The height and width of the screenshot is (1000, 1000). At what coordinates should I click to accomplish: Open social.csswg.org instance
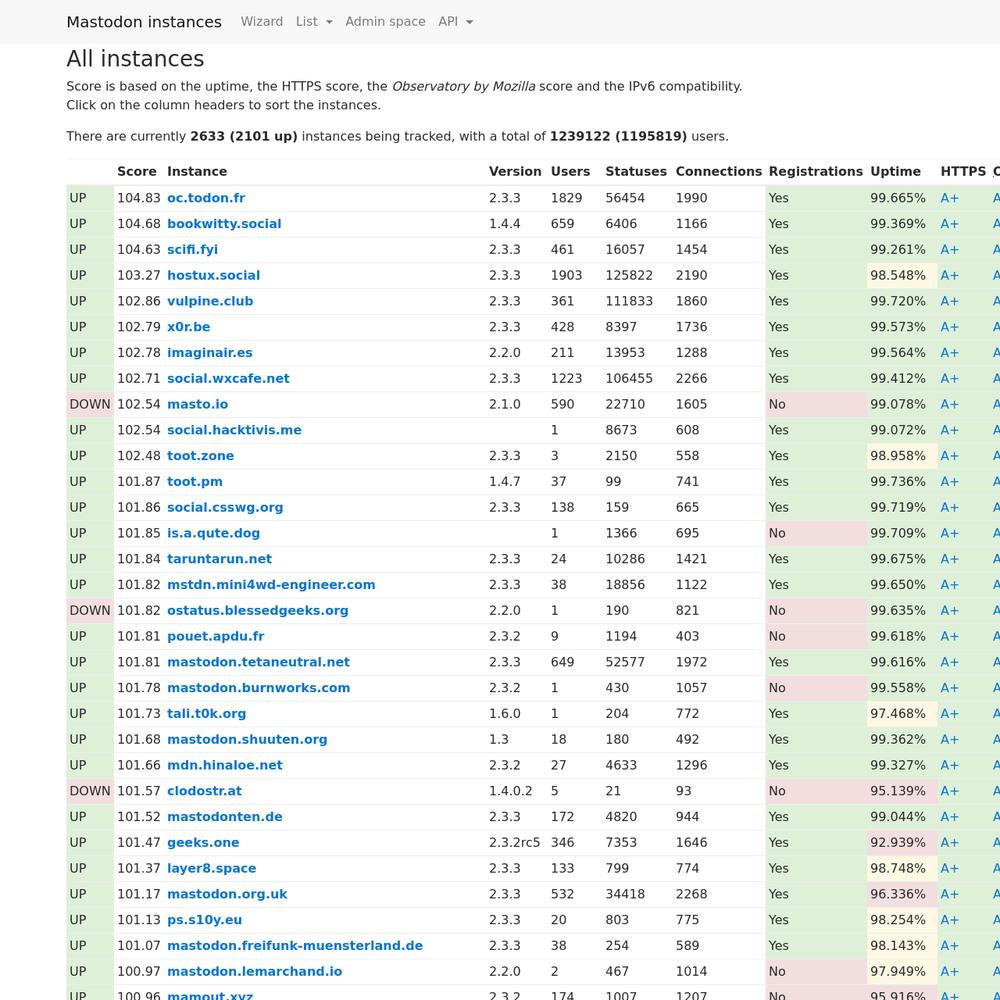click(x=225, y=508)
